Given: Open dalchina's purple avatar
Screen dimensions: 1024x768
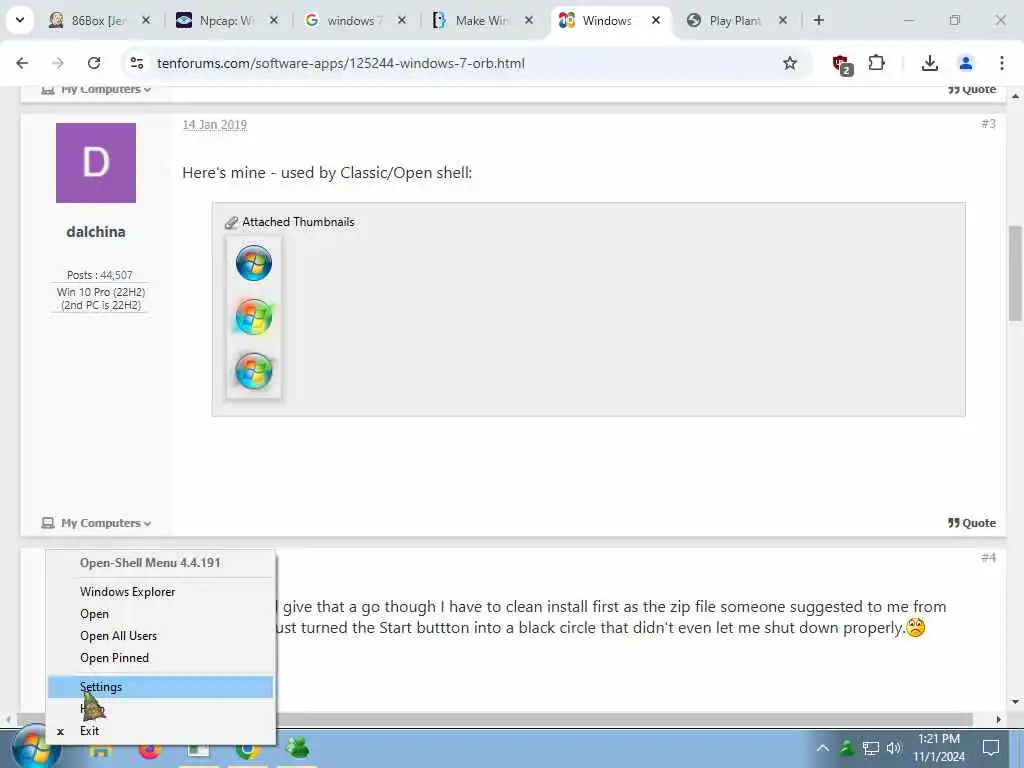Looking at the screenshot, I should (x=96, y=163).
